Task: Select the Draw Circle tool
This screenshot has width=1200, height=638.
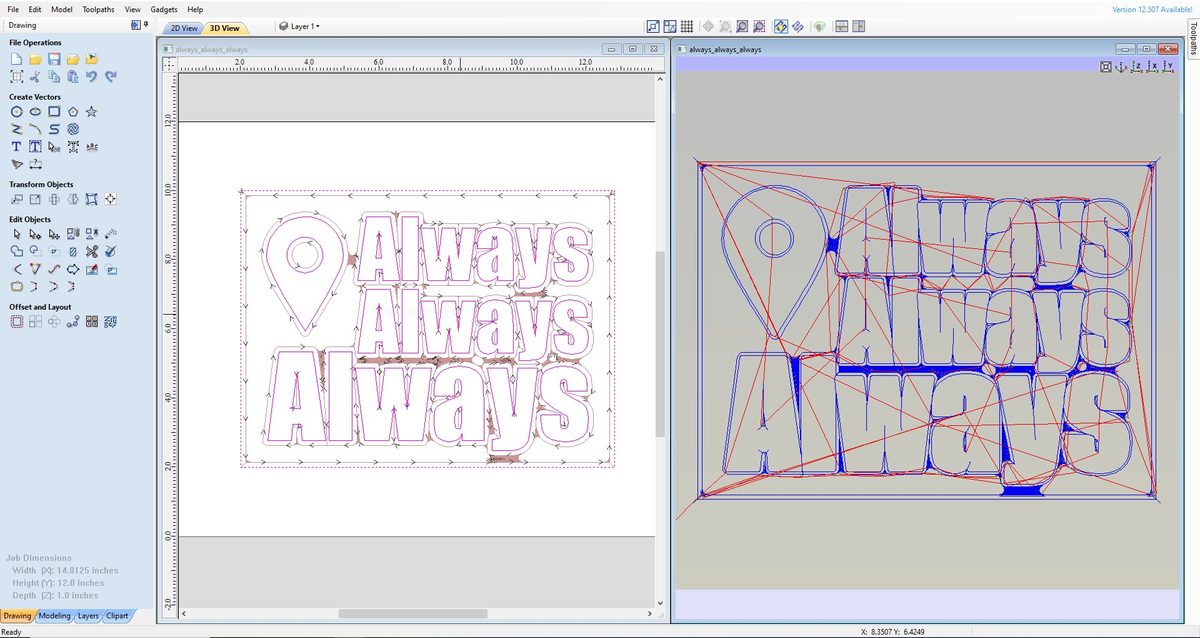Action: coord(16,111)
